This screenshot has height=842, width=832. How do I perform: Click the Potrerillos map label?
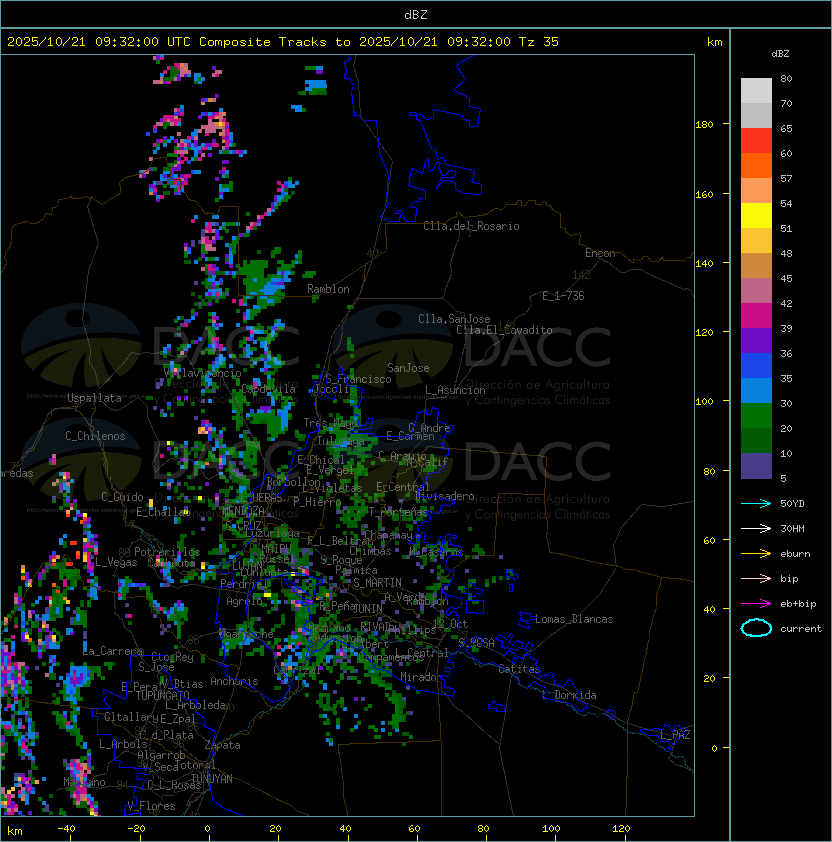pyautogui.click(x=167, y=552)
